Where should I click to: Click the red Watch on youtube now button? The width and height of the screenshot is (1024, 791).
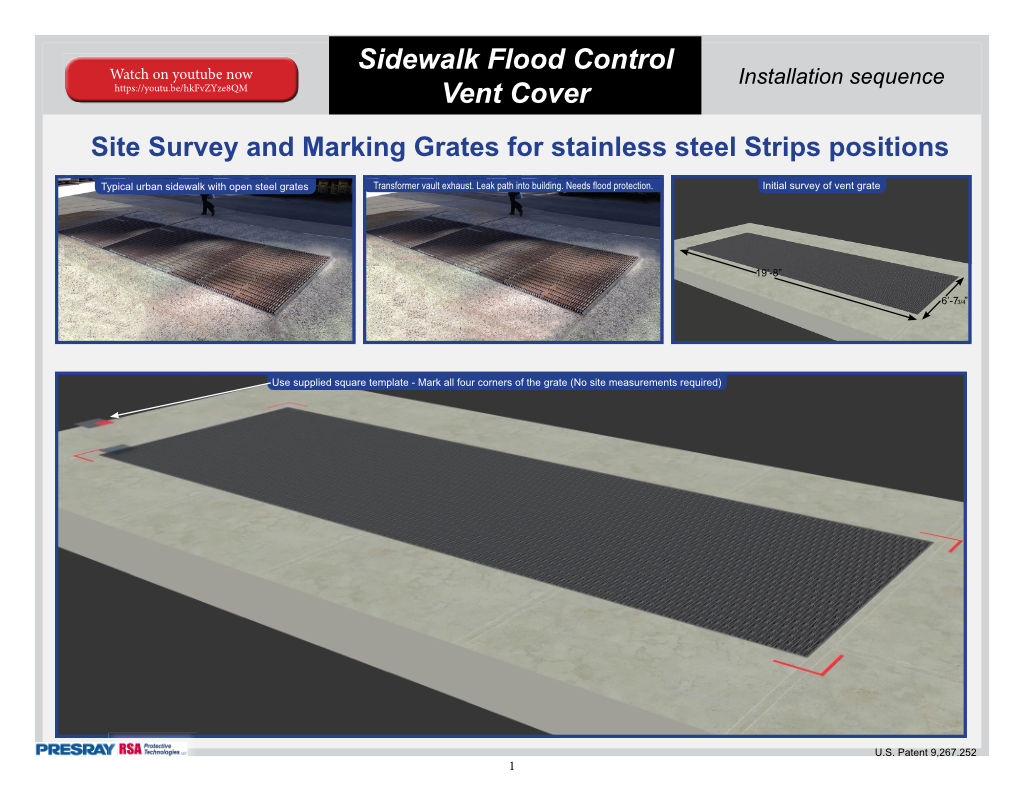tap(182, 80)
